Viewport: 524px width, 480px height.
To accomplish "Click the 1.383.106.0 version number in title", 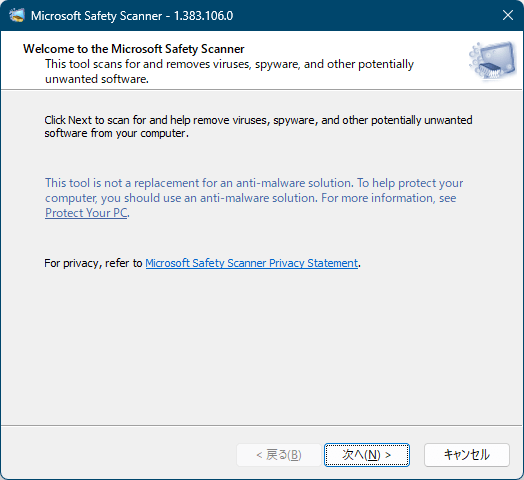I will [x=204, y=16].
